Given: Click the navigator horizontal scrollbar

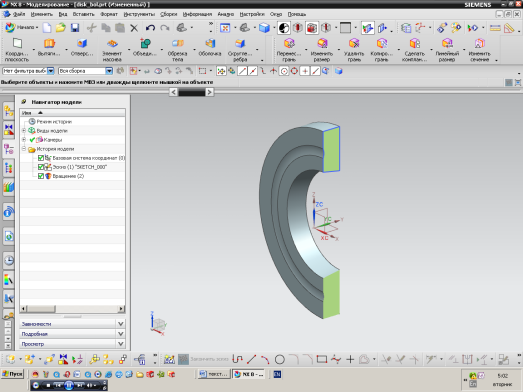Looking at the screenshot, I should (72, 309).
